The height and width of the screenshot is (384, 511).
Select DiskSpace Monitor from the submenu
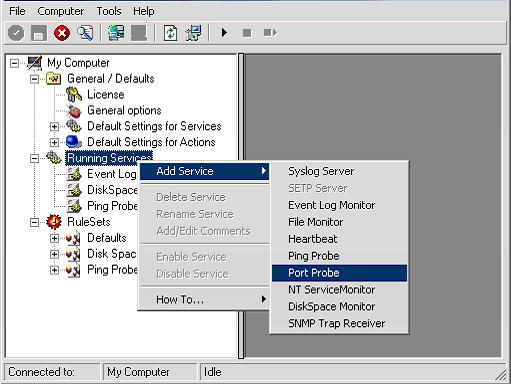339,307
